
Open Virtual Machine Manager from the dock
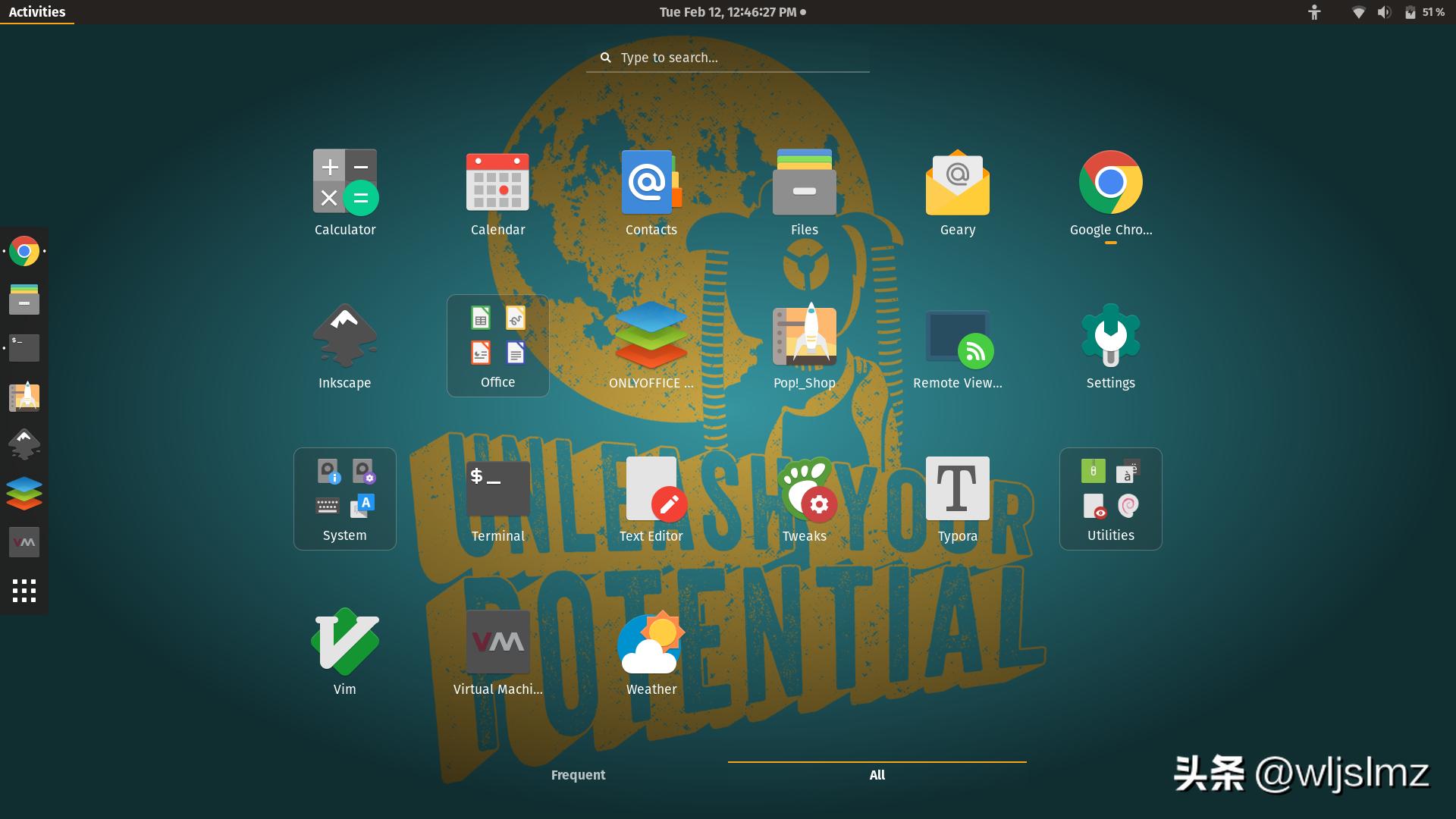tap(24, 541)
